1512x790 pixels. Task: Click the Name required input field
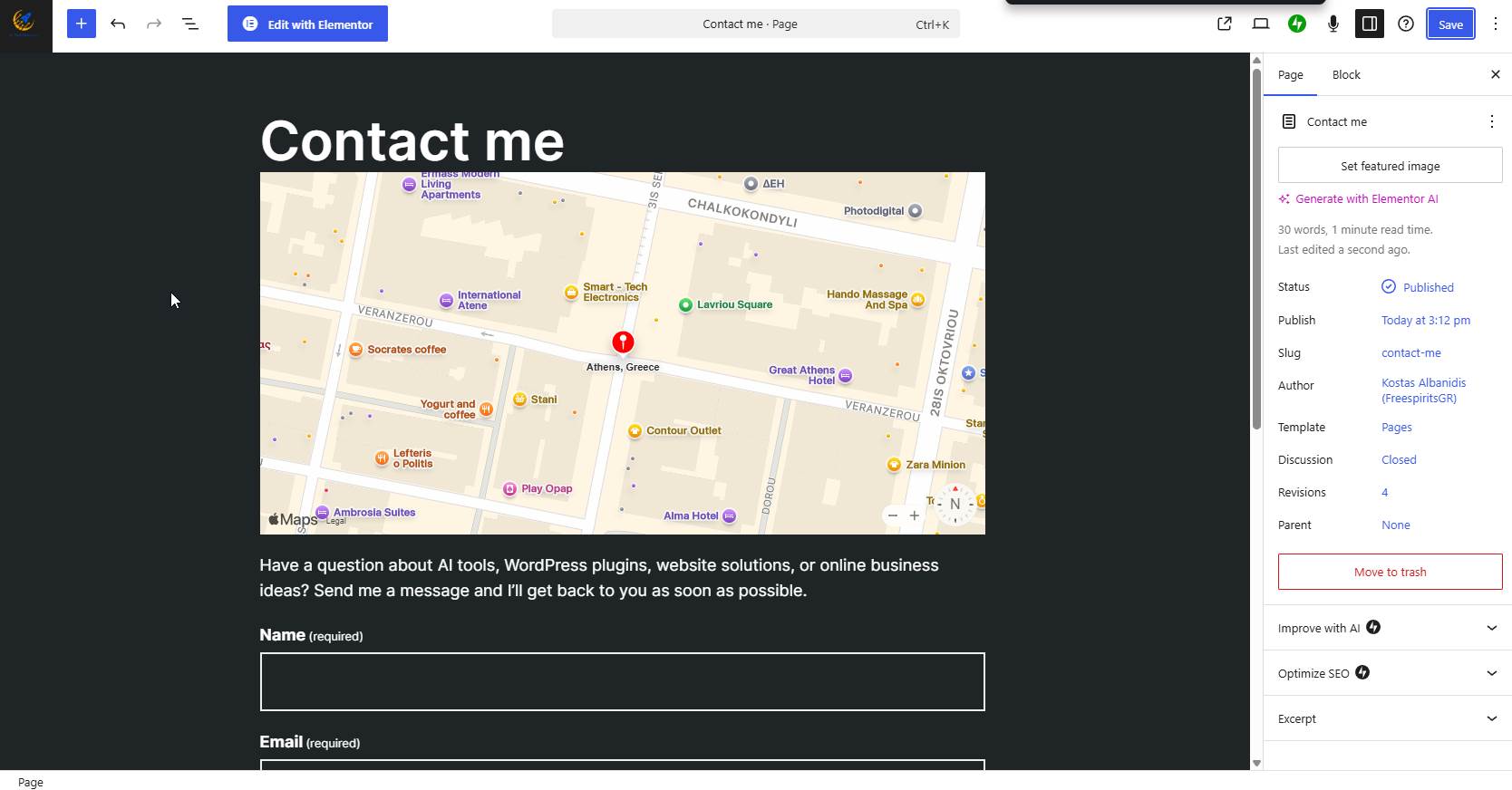tap(622, 681)
